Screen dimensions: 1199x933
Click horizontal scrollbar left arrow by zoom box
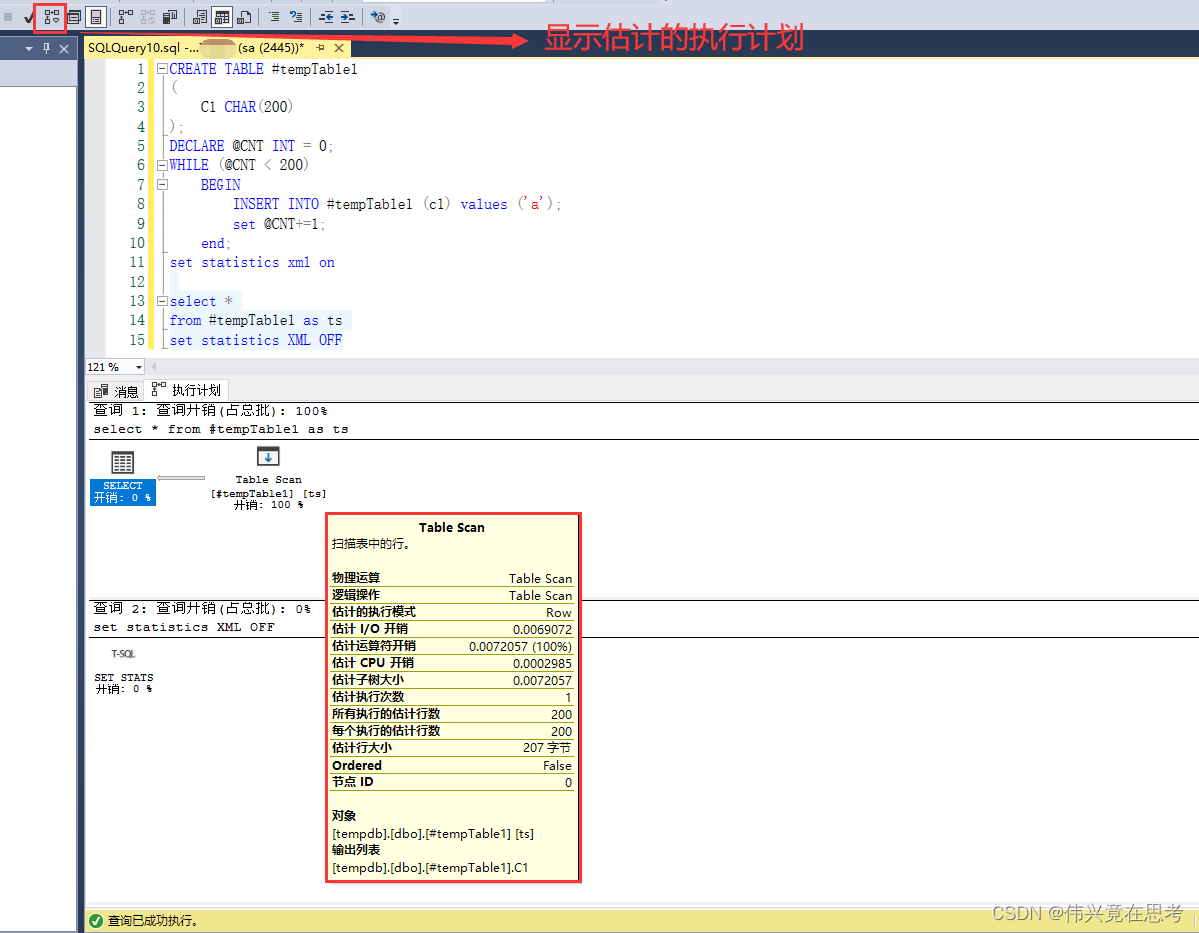pos(154,367)
